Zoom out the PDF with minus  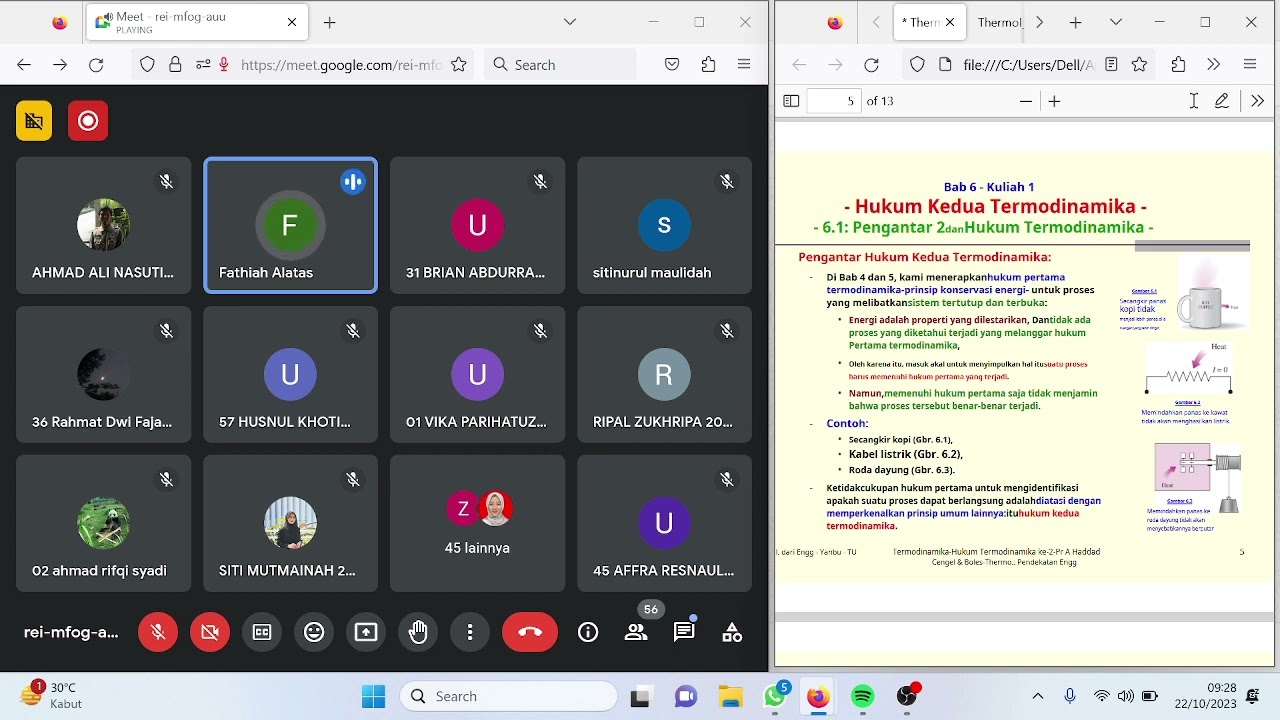click(1025, 101)
